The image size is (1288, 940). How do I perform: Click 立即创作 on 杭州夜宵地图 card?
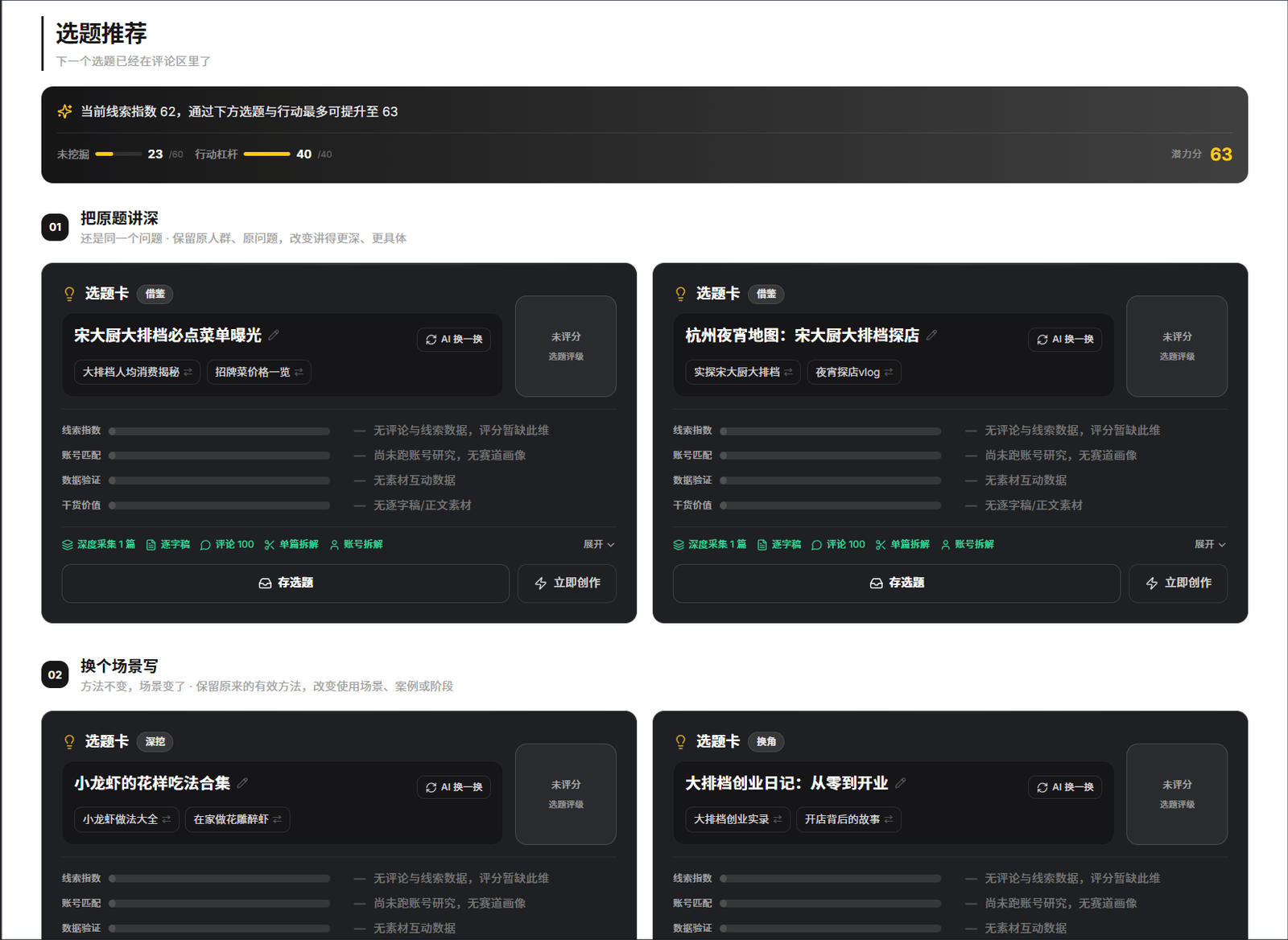1178,583
